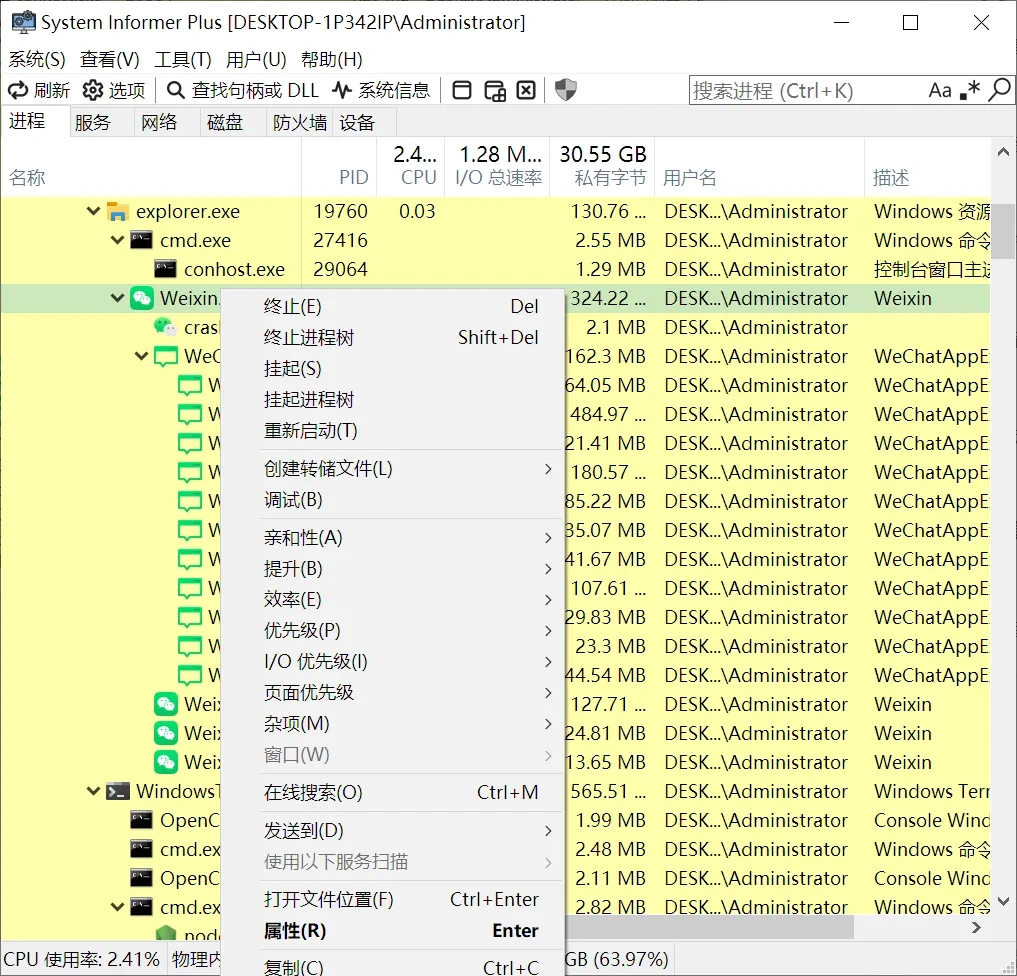Click the Refresh toolbar icon

18,90
